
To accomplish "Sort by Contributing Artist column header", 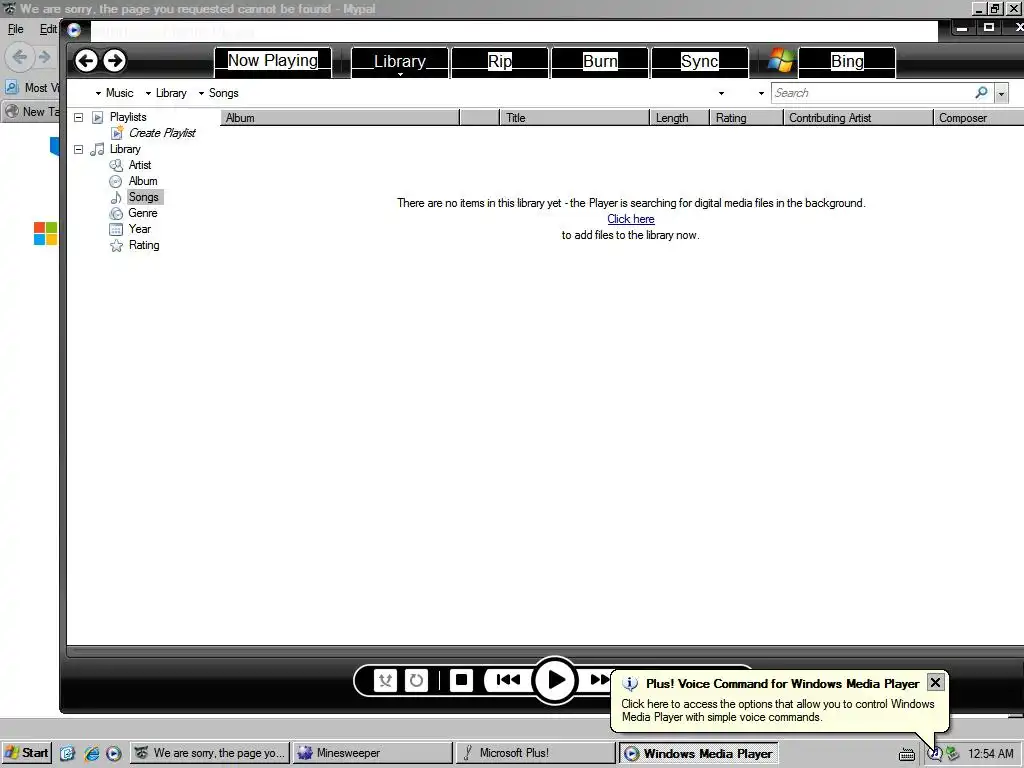I will [858, 118].
